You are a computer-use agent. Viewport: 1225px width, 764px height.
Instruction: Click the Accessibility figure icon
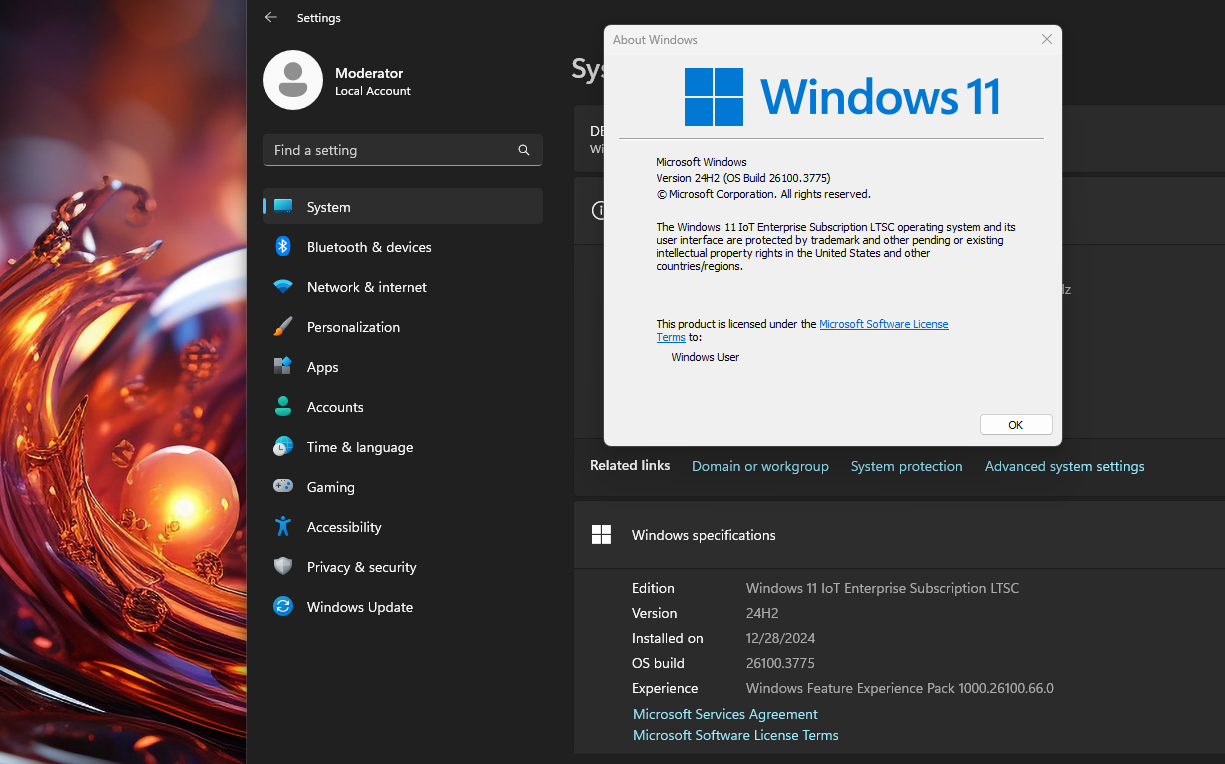(283, 527)
